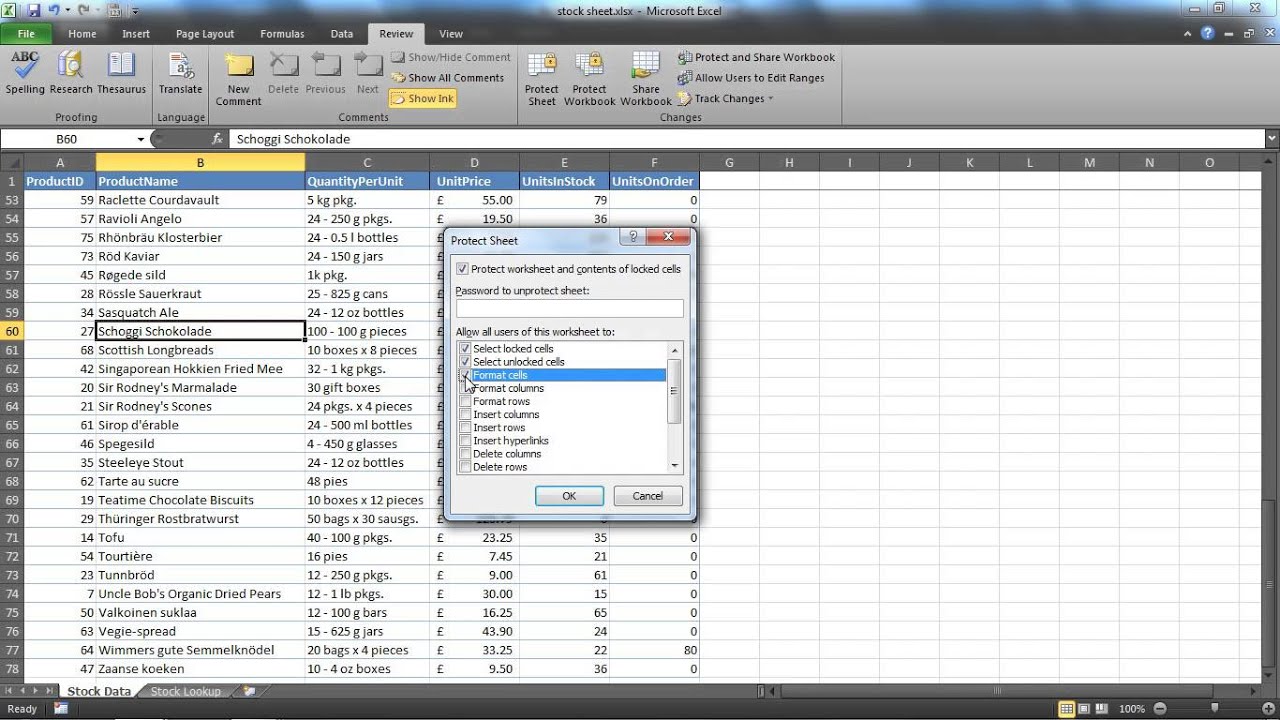Image resolution: width=1280 pixels, height=720 pixels.
Task: Enable the Insert rows checkbox
Action: tap(465, 427)
